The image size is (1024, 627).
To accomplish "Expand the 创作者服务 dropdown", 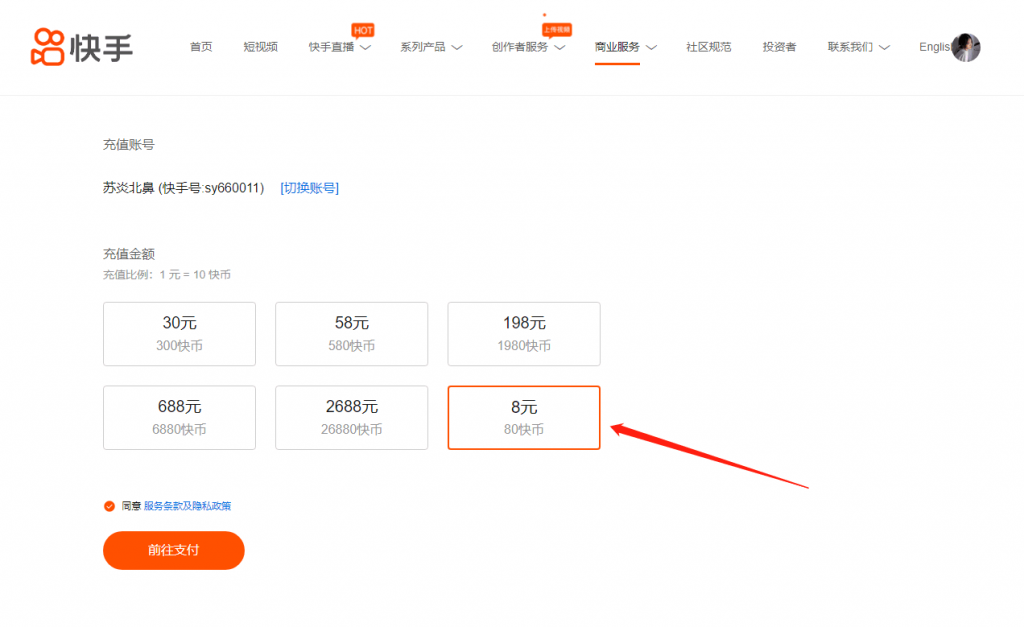I will pos(521,47).
